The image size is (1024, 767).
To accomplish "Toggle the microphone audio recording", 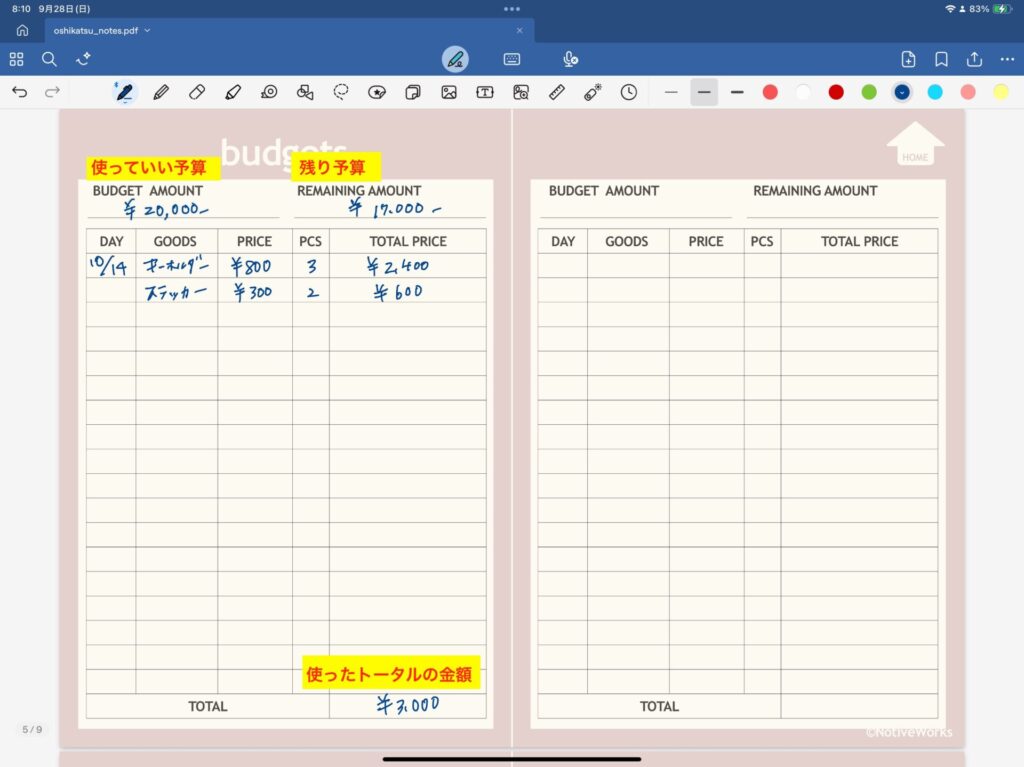I will pyautogui.click(x=570, y=59).
